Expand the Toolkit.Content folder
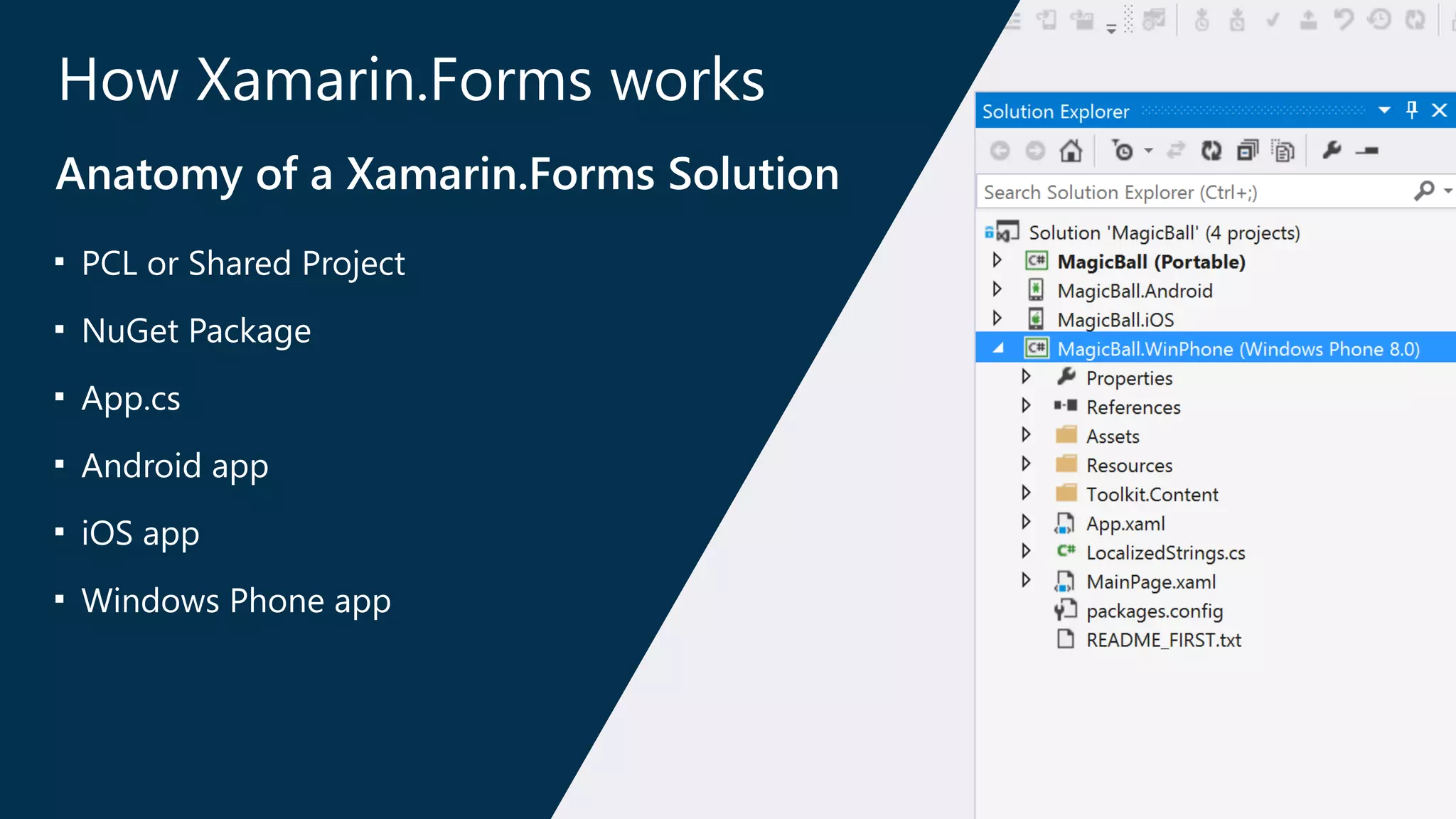 [x=1026, y=492]
